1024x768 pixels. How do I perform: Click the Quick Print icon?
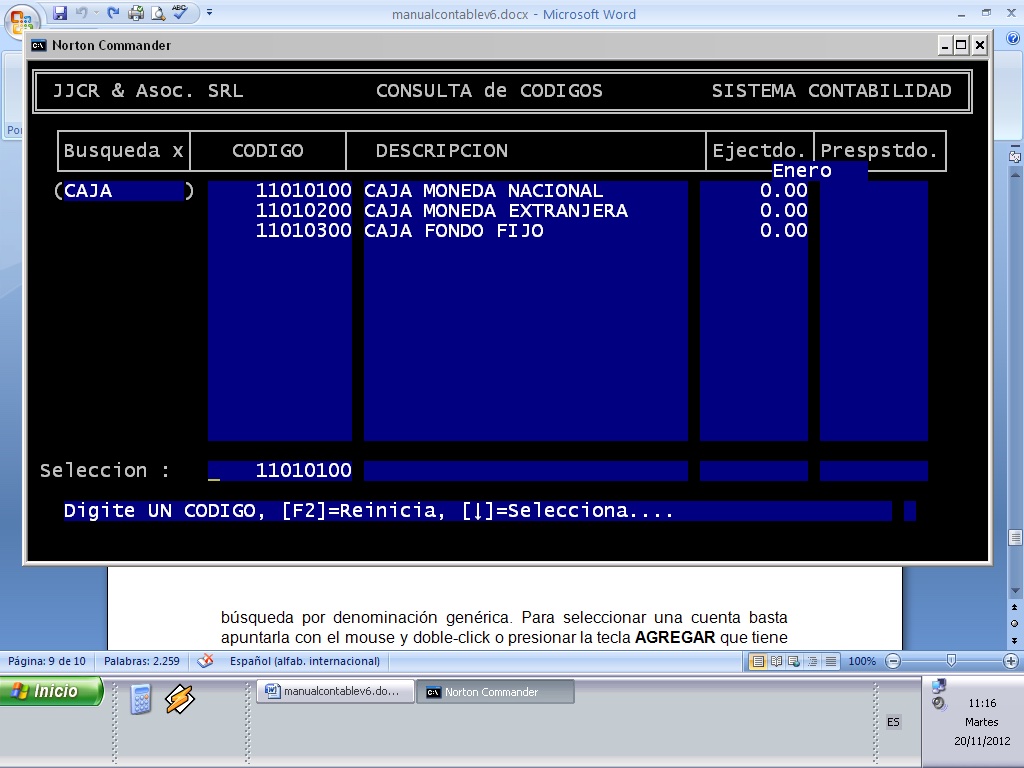(135, 12)
